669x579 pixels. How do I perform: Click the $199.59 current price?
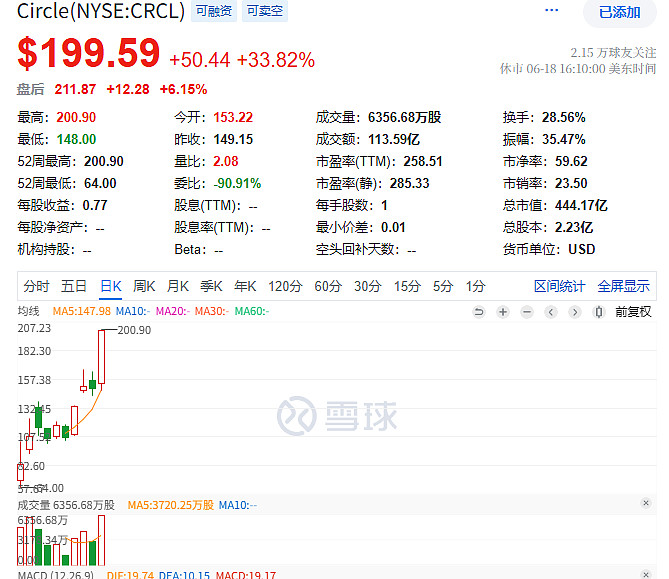tap(88, 52)
